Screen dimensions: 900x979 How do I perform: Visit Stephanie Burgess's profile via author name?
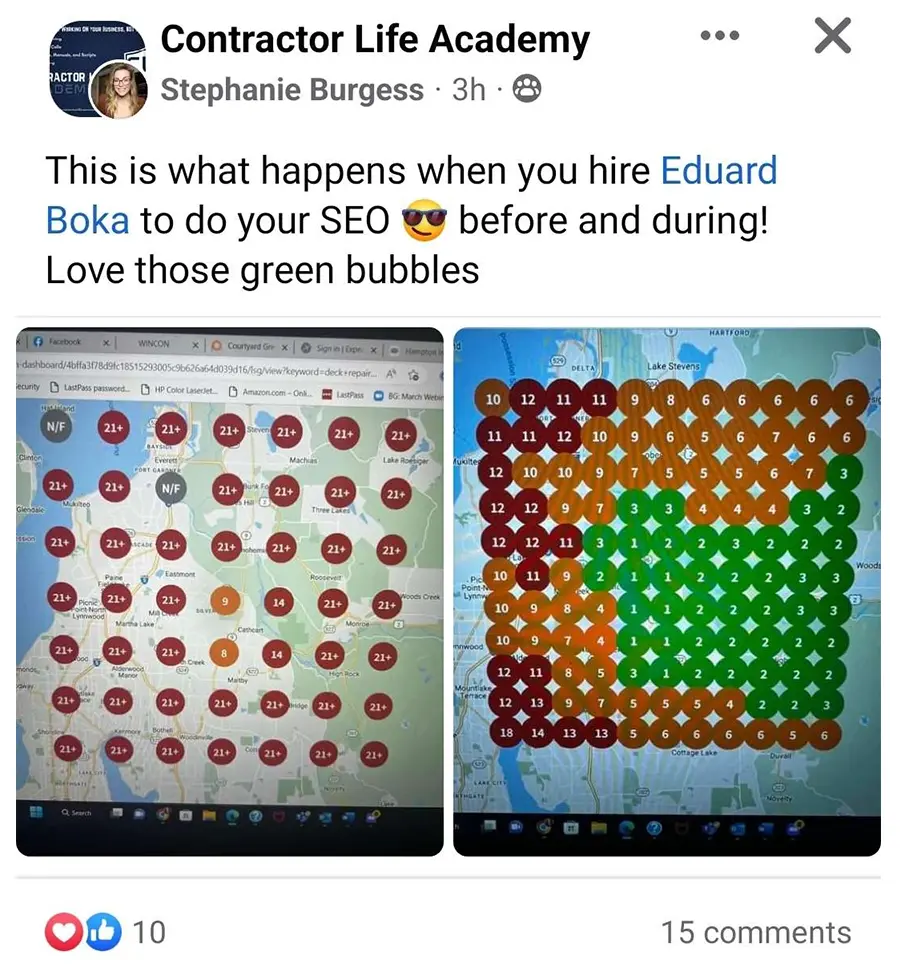click(x=292, y=90)
